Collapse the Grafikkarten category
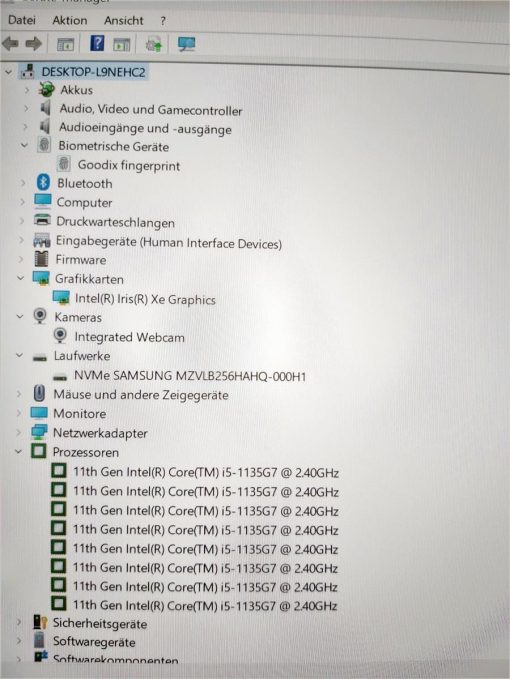The image size is (510, 679). coord(20,278)
